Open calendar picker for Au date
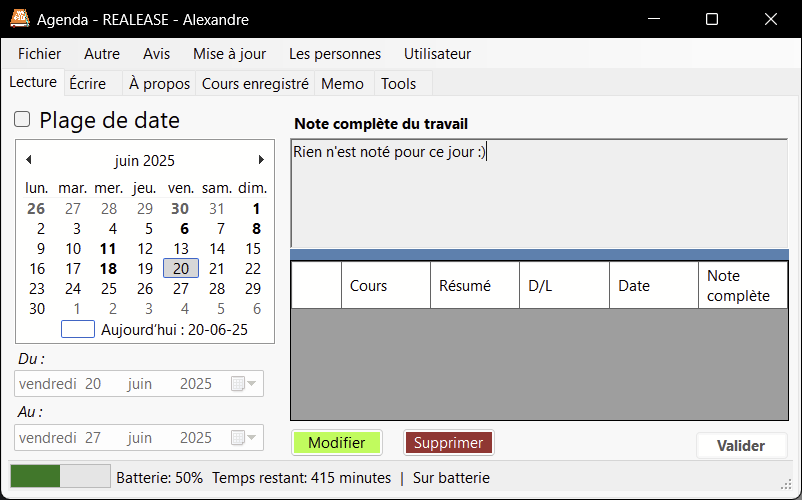802x500 pixels. click(x=243, y=438)
